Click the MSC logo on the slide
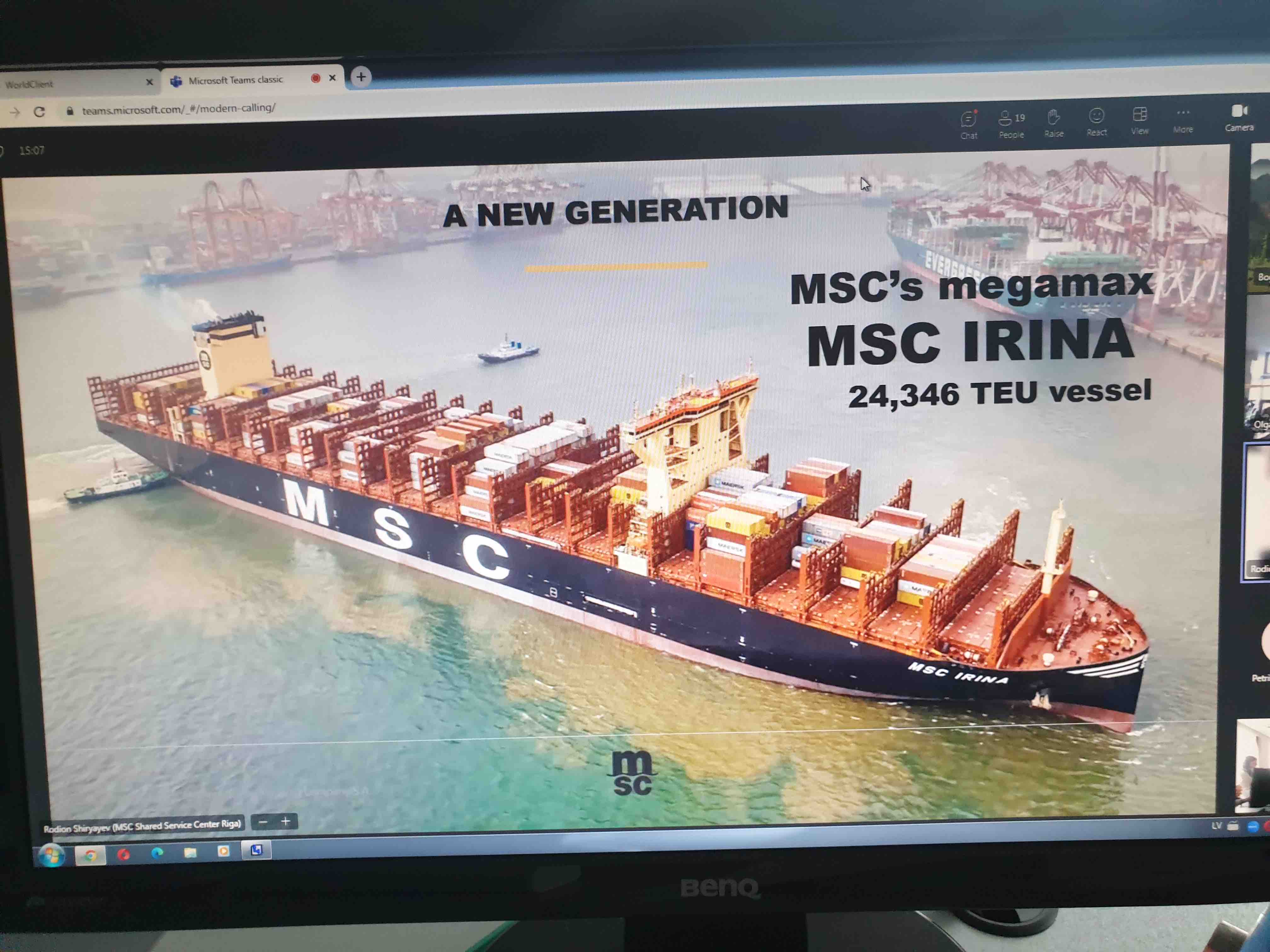The width and height of the screenshot is (1270, 952). point(632,772)
